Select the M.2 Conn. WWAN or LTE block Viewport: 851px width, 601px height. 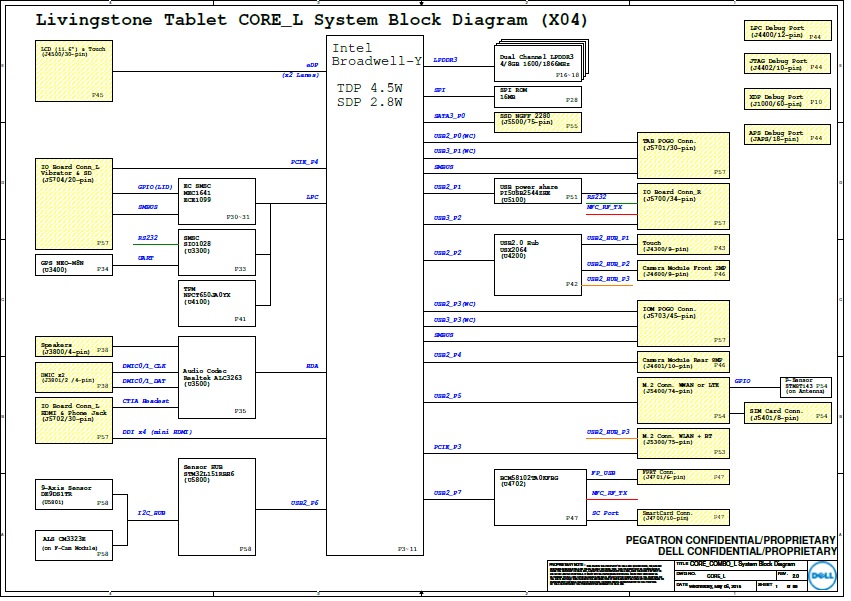[x=683, y=401]
